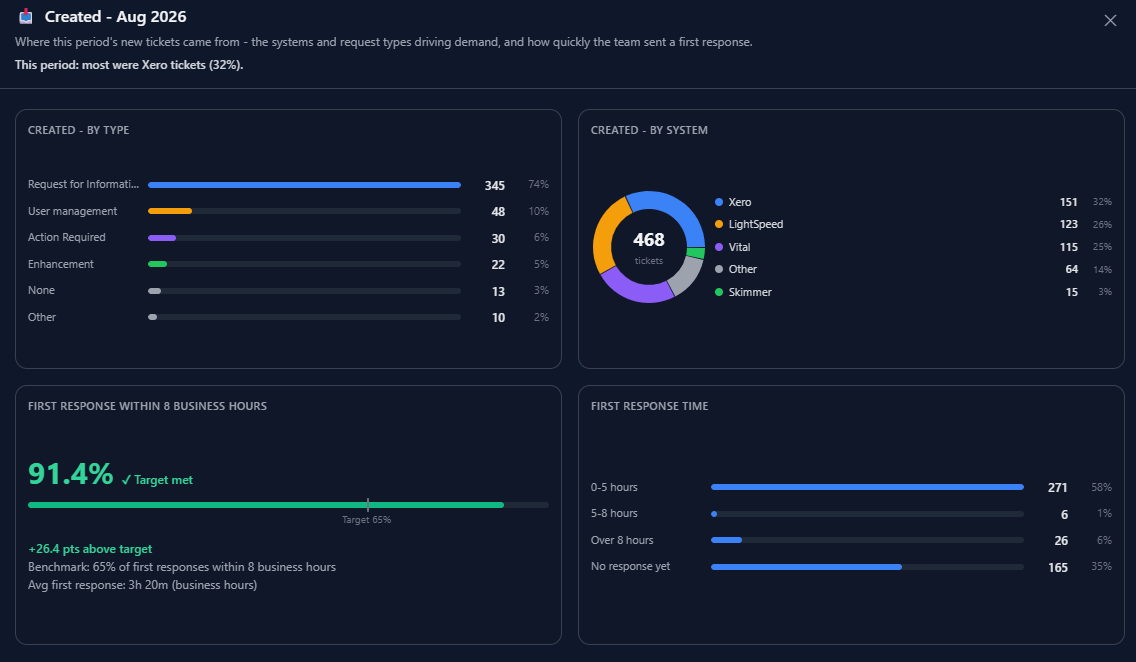Click the 123 count for LightSpeed
The image size is (1136, 662).
(x=1069, y=225)
